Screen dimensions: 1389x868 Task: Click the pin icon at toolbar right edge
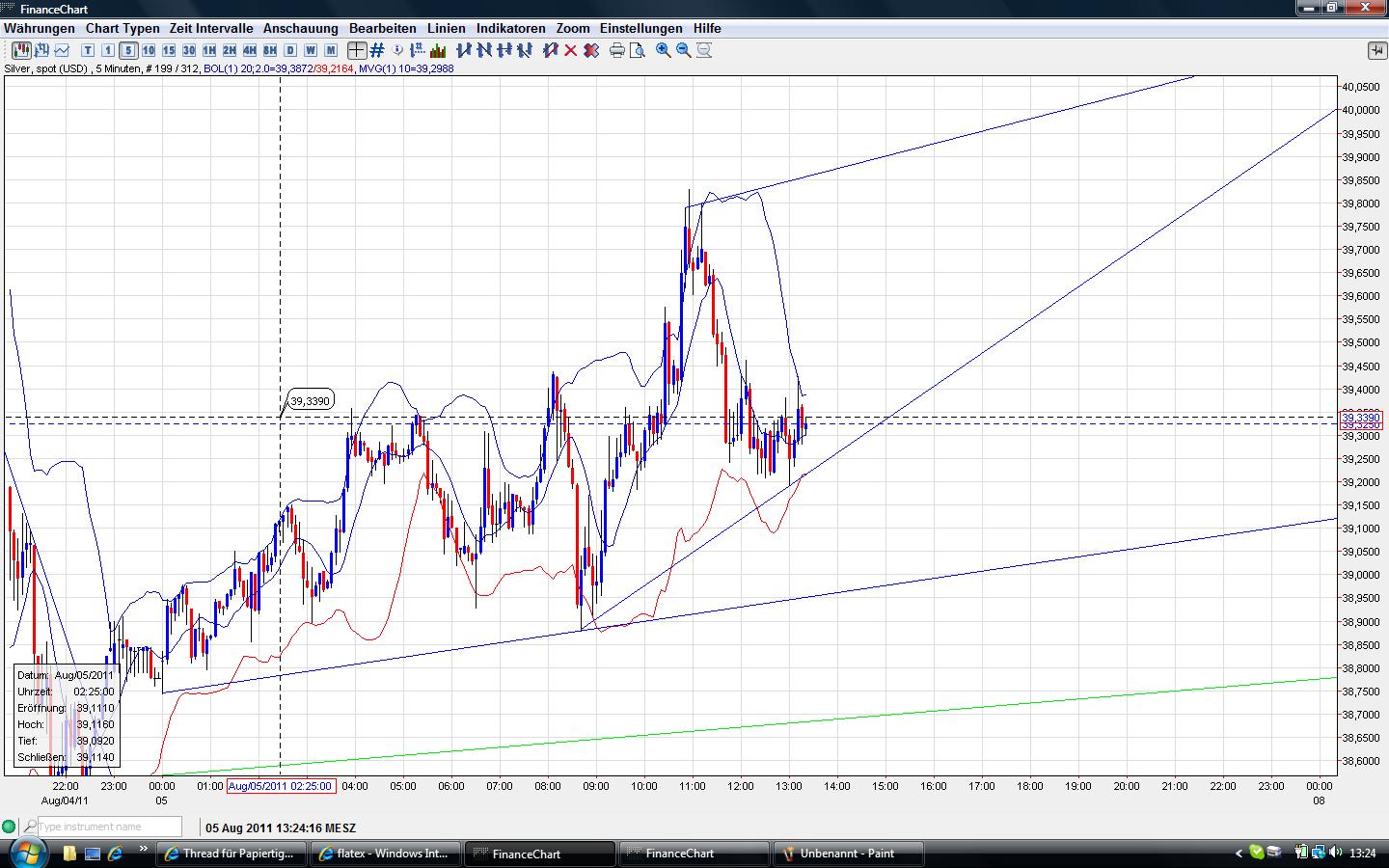tap(1376, 50)
